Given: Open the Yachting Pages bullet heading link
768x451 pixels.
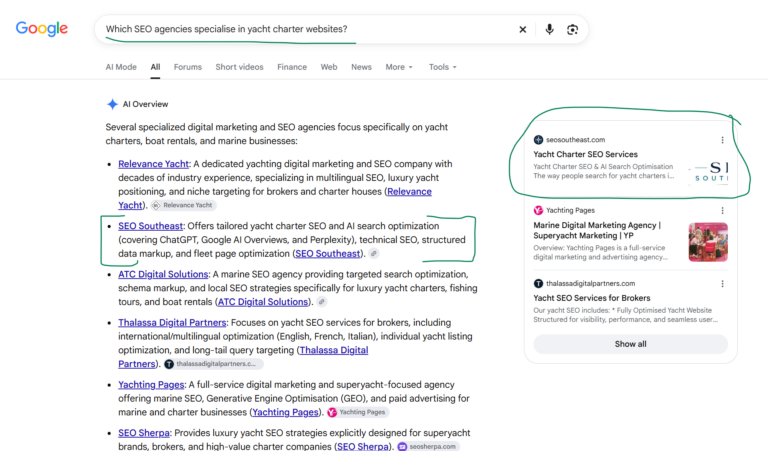Looking at the screenshot, I should coord(151,385).
